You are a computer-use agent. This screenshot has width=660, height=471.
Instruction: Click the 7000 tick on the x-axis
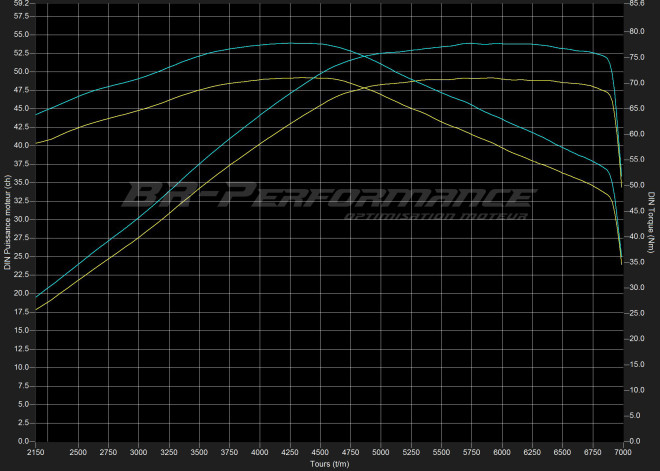(x=622, y=451)
